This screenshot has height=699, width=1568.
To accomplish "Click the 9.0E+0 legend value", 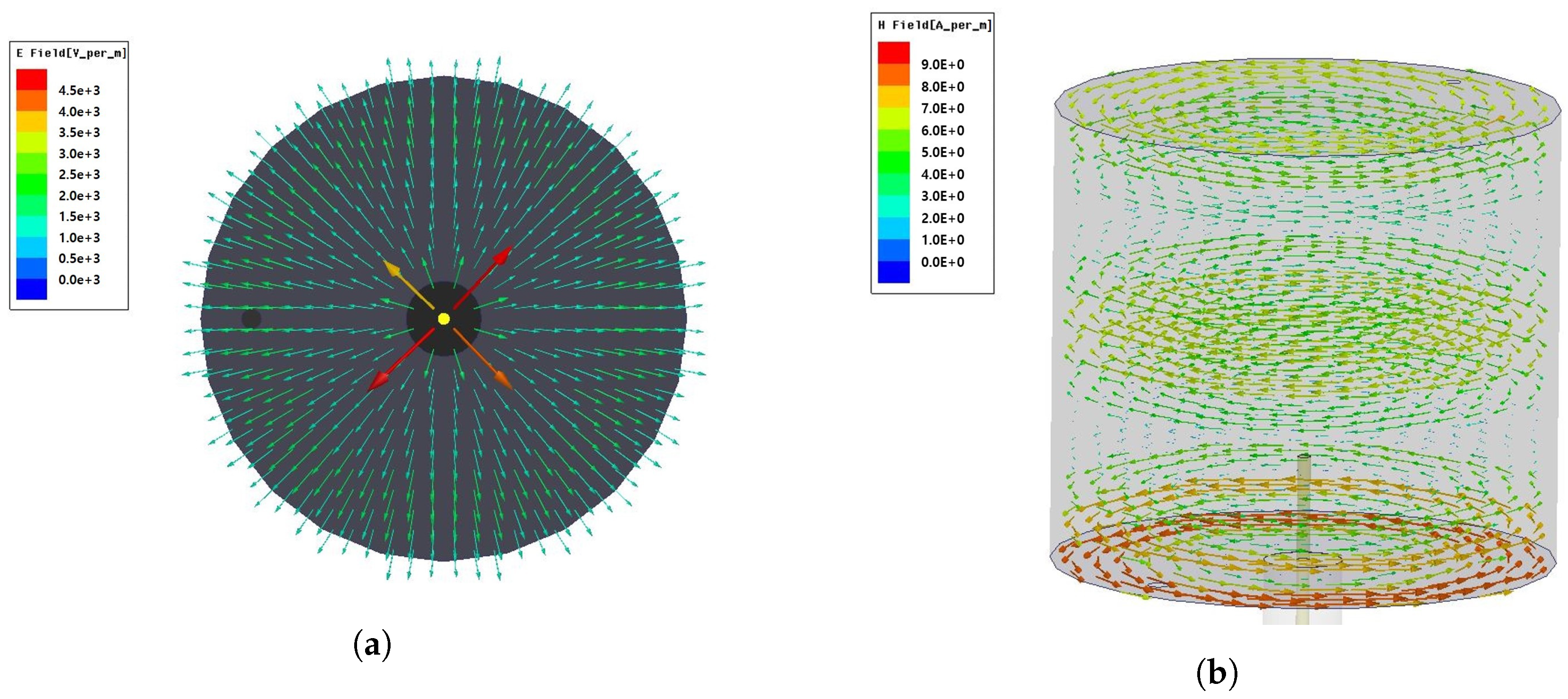I will (942, 65).
